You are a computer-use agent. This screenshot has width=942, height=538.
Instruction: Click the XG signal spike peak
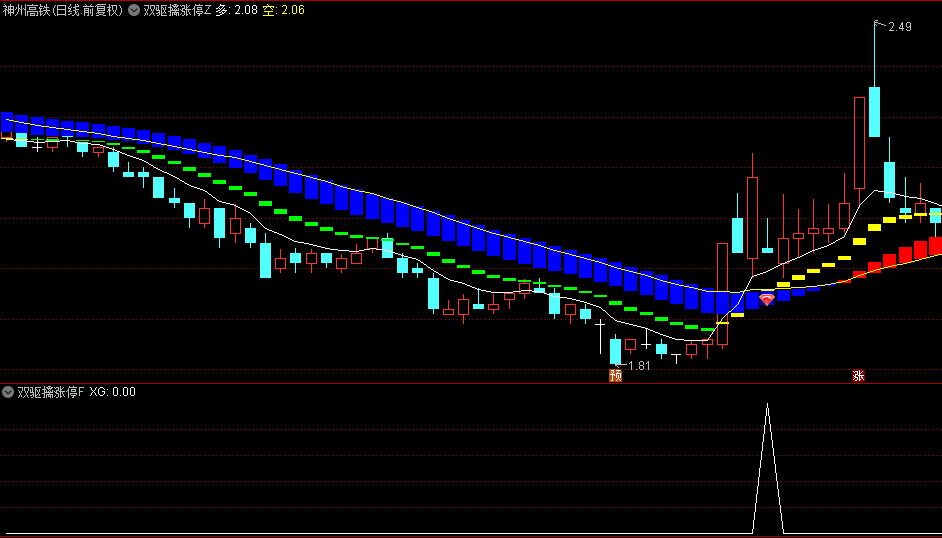tap(767, 405)
